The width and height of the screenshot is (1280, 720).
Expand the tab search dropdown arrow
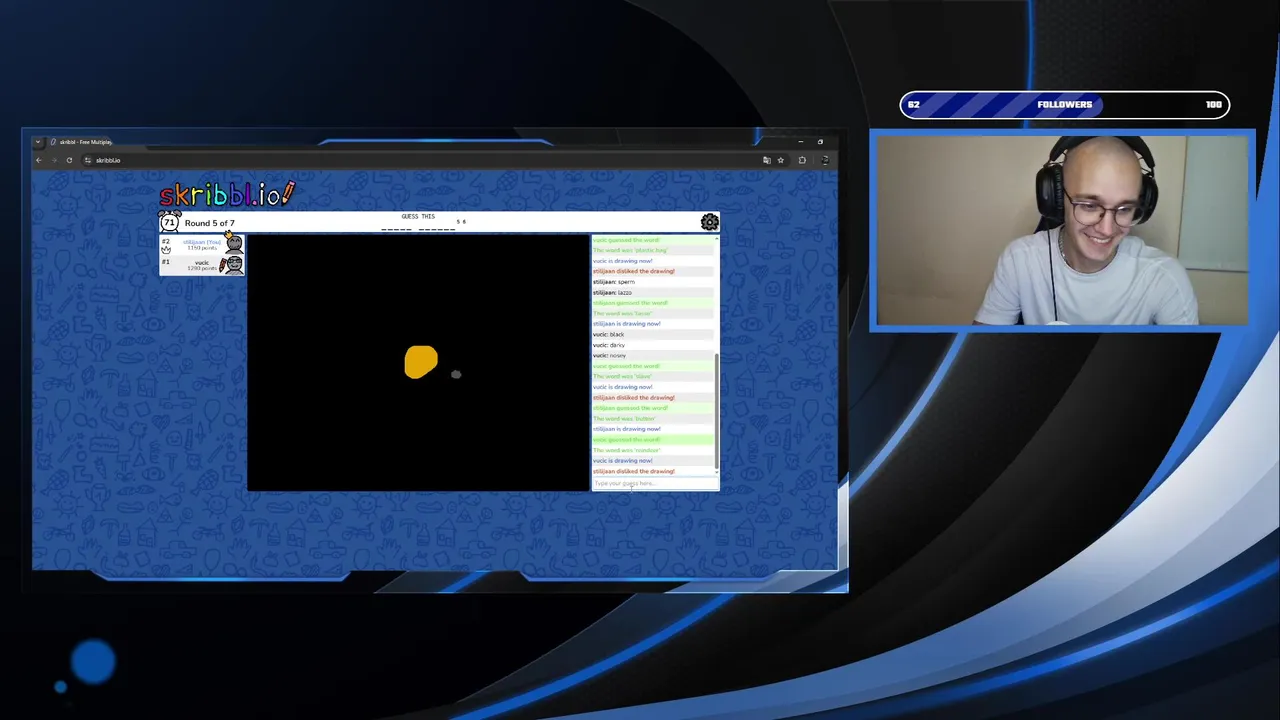tap(38, 142)
